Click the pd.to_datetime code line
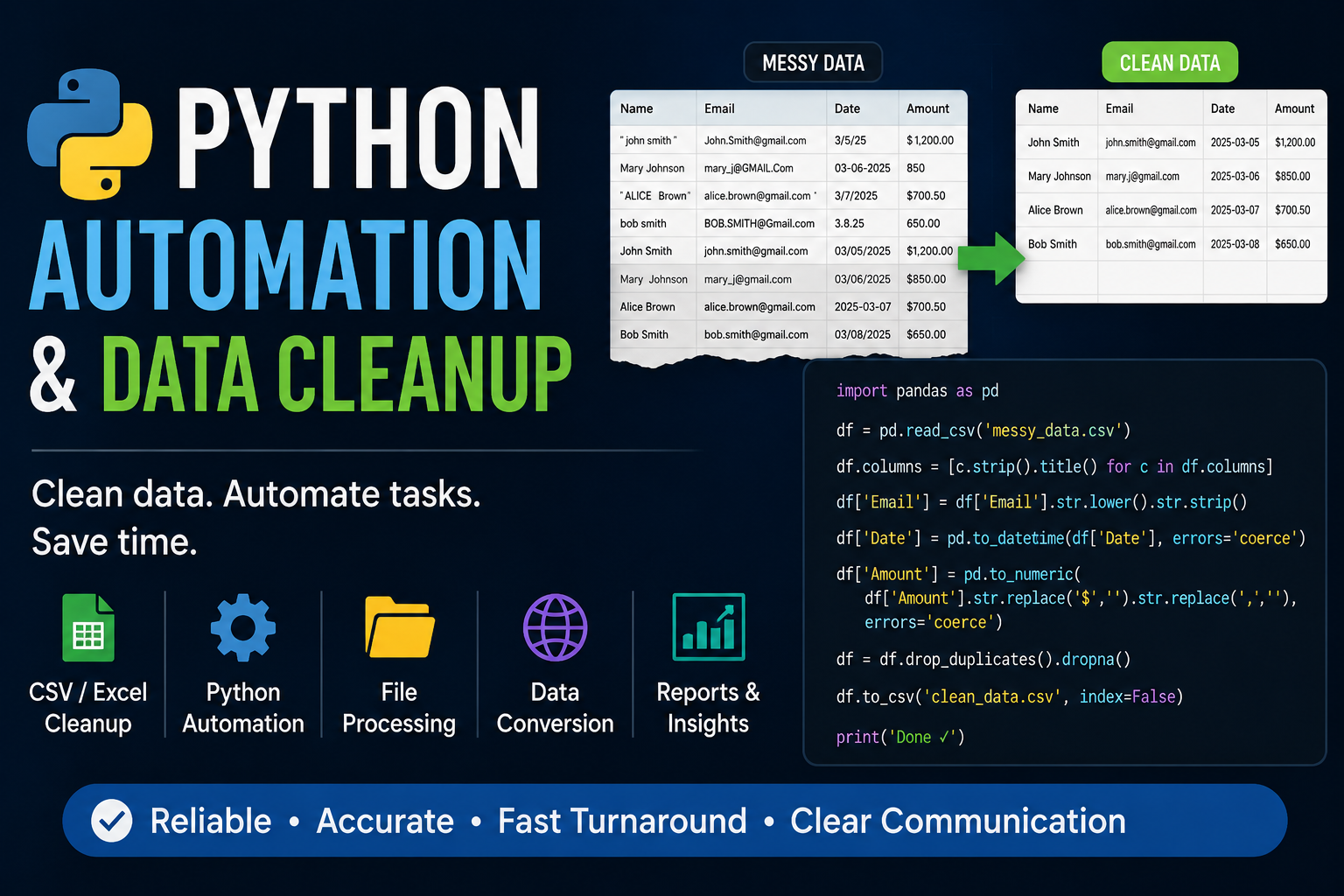1344x896 pixels. coord(1071,538)
